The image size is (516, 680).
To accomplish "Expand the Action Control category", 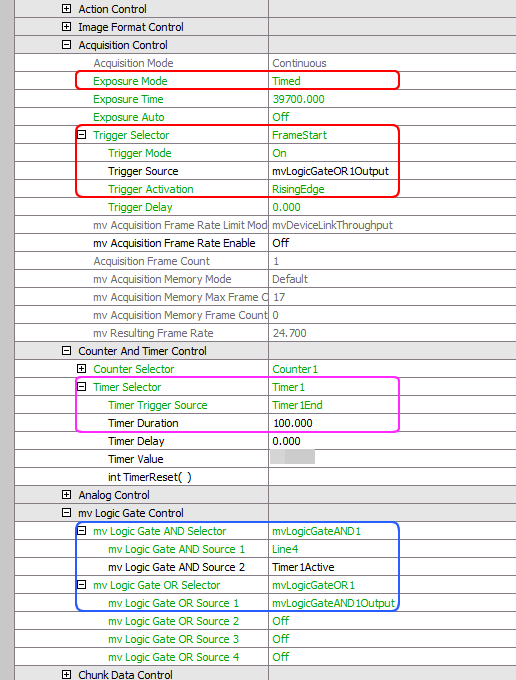I will (x=66, y=8).
